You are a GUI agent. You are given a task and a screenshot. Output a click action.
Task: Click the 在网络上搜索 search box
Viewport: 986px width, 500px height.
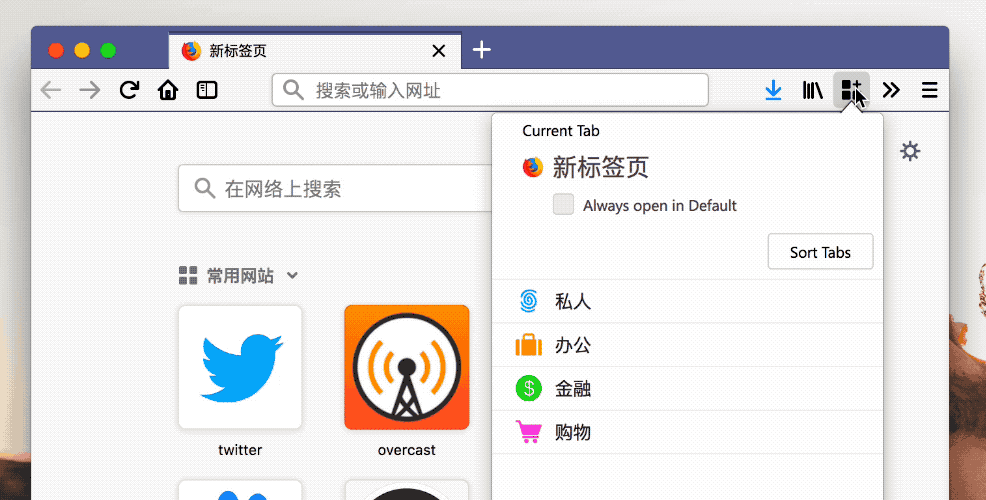(335, 188)
